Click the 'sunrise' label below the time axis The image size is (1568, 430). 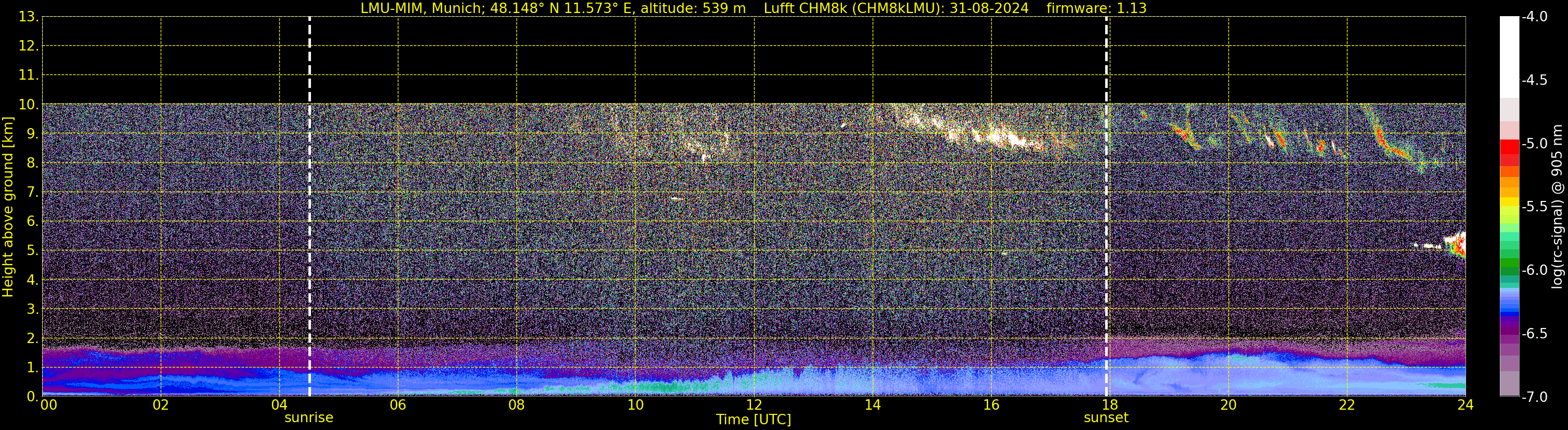tap(309, 418)
